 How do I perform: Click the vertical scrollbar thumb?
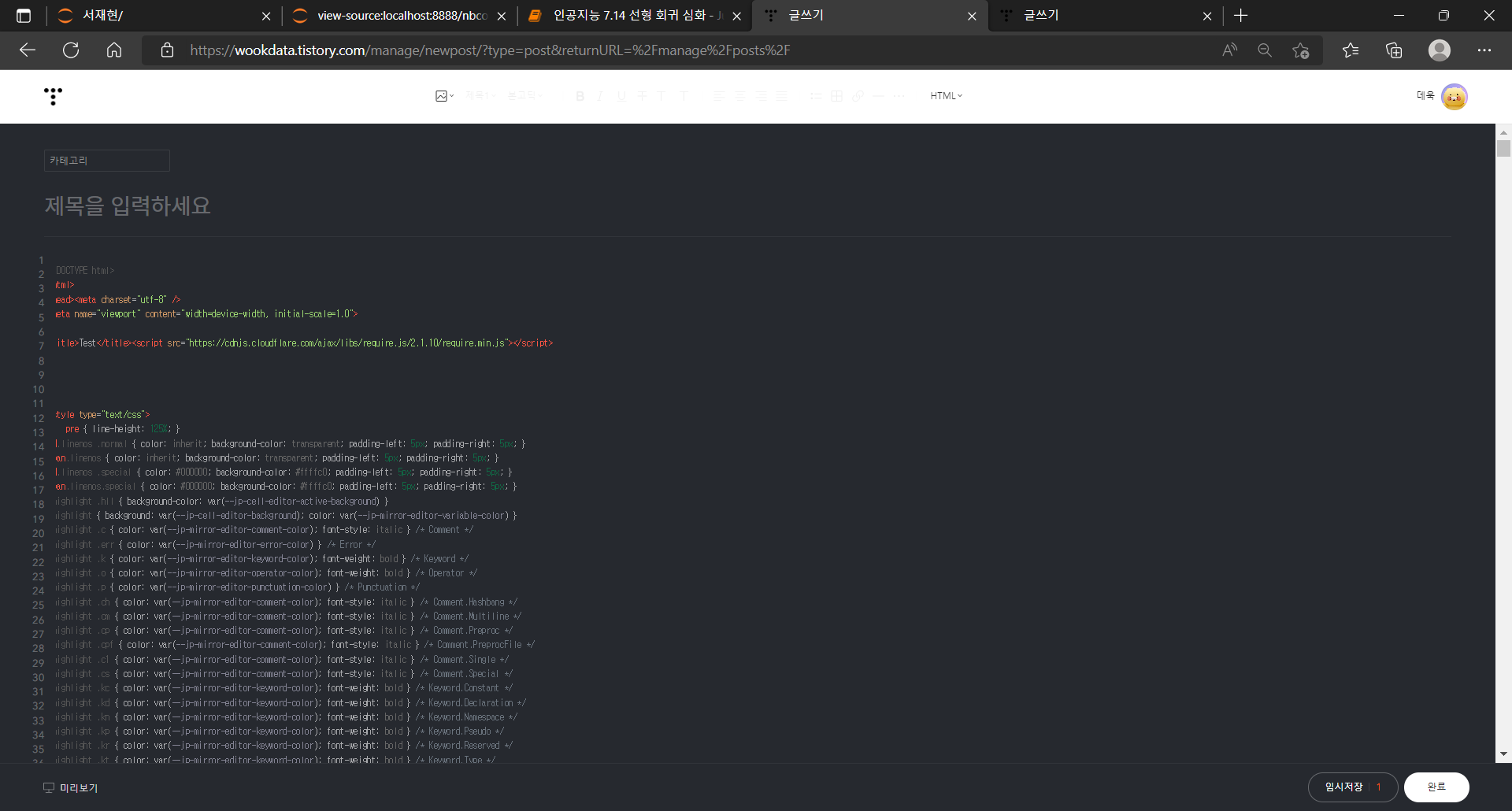pyautogui.click(x=1503, y=149)
